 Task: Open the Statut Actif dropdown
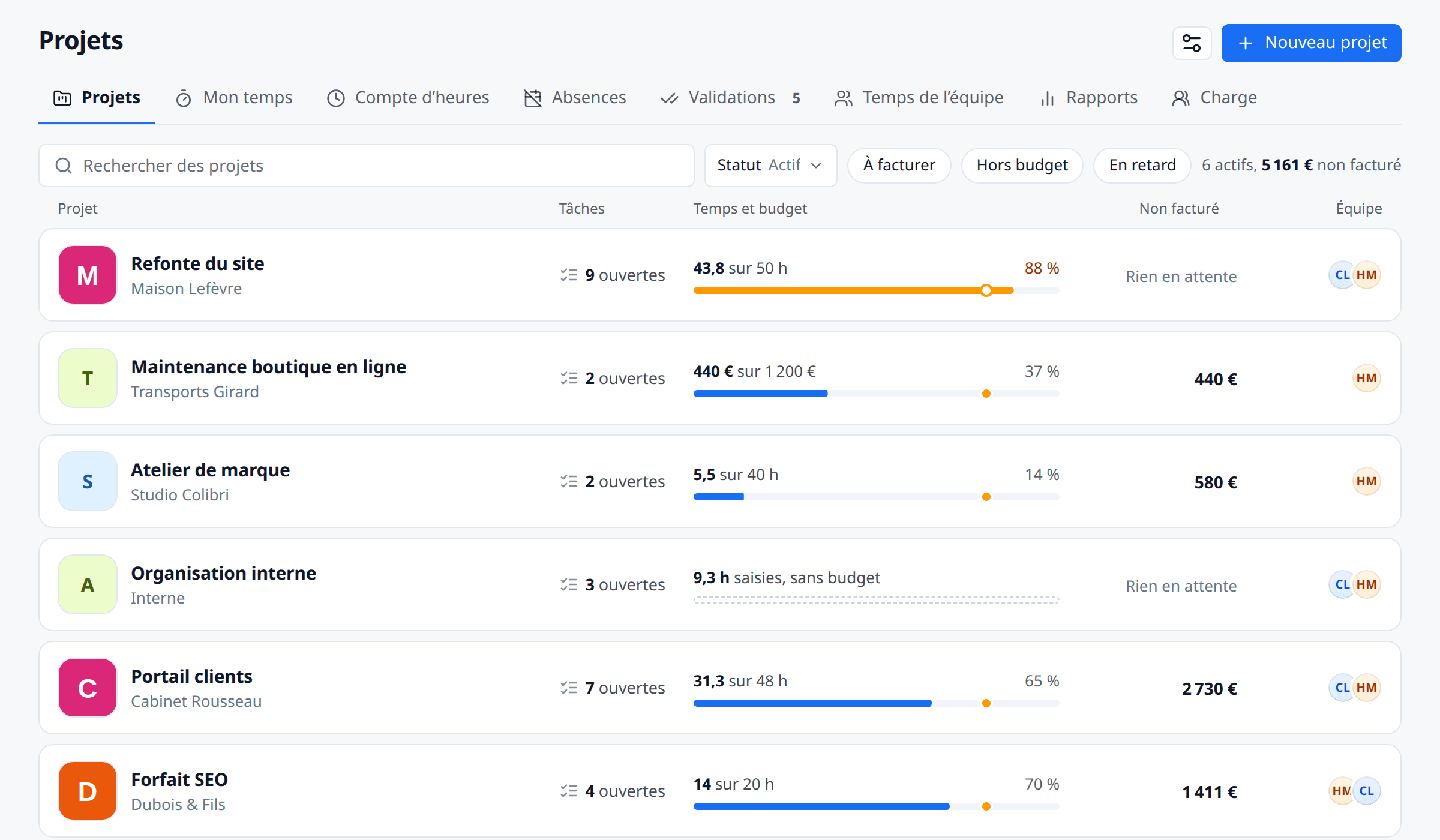click(x=770, y=165)
